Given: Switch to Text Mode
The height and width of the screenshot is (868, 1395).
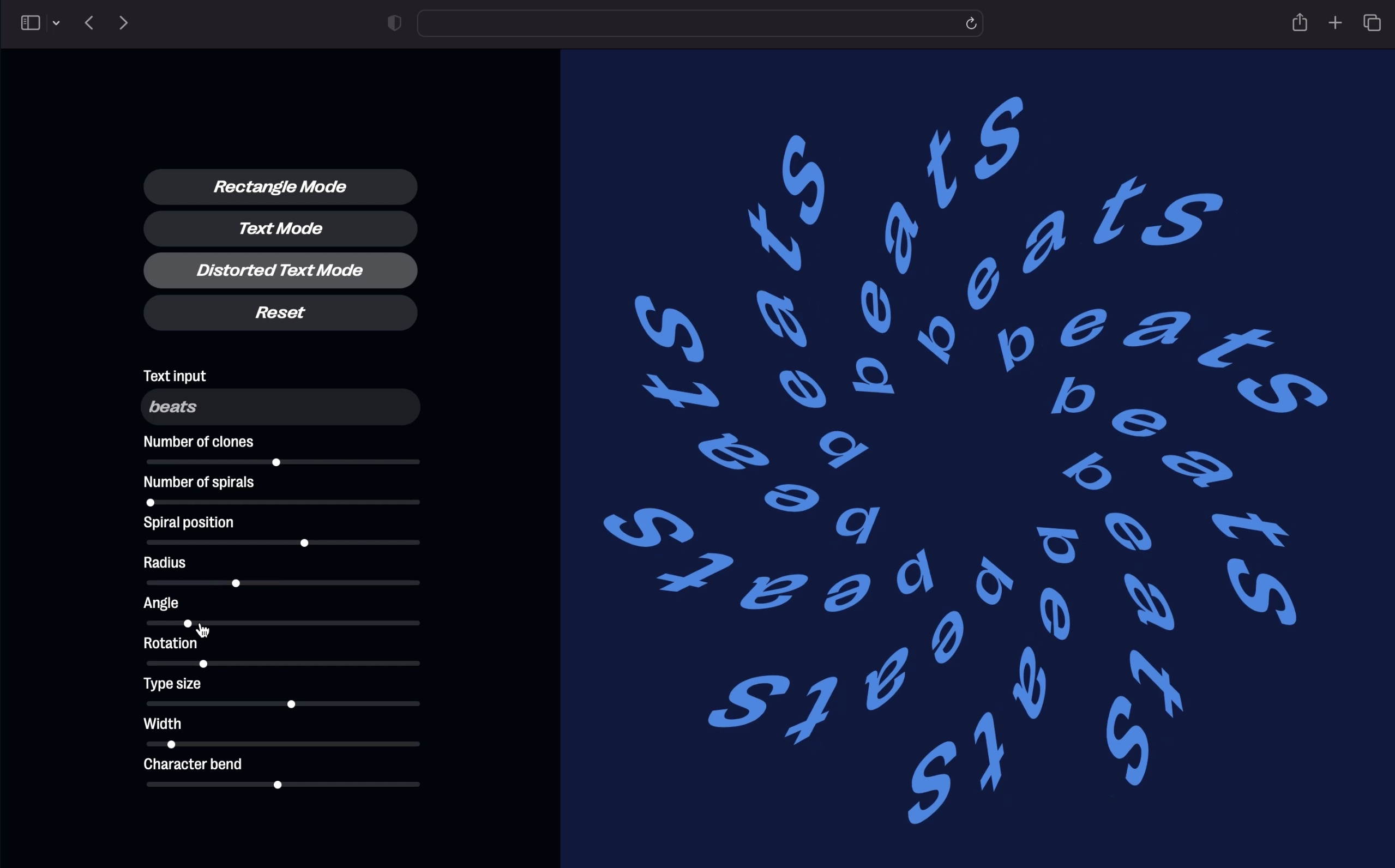Looking at the screenshot, I should (280, 229).
